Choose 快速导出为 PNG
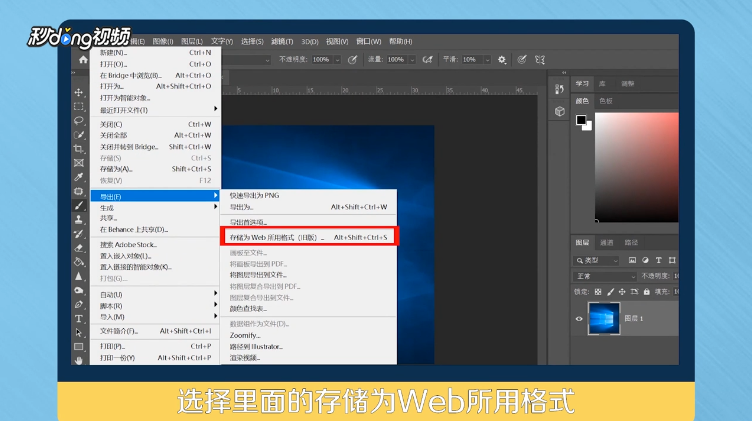Screen dimensions: 752x421 pyautogui.click(x=309, y=196)
